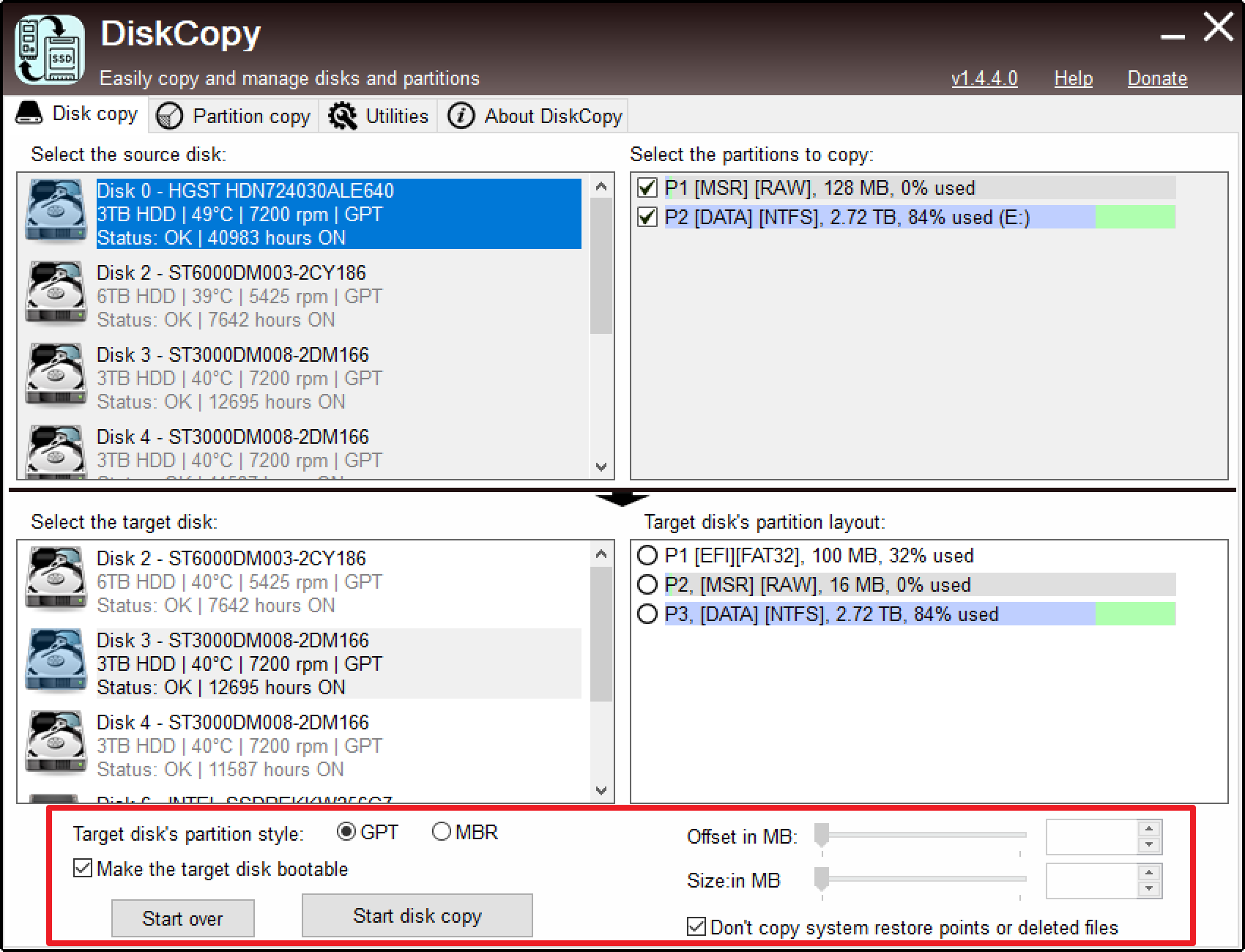Select target Disk 2 - ST6000DM003-2CY186 title
The image size is (1245, 952).
pyautogui.click(x=231, y=558)
